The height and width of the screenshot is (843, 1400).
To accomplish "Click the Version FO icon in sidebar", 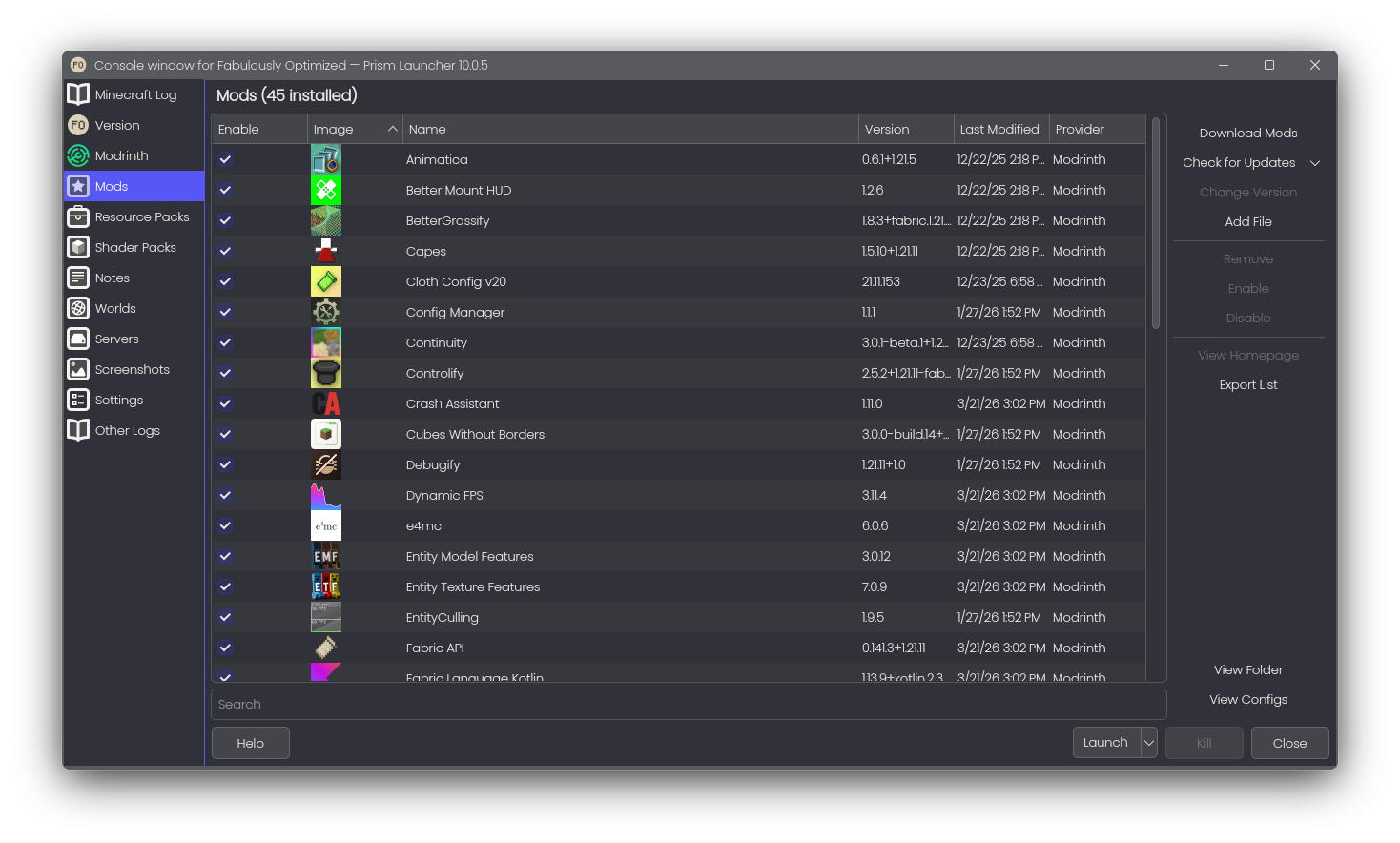I will (x=78, y=125).
